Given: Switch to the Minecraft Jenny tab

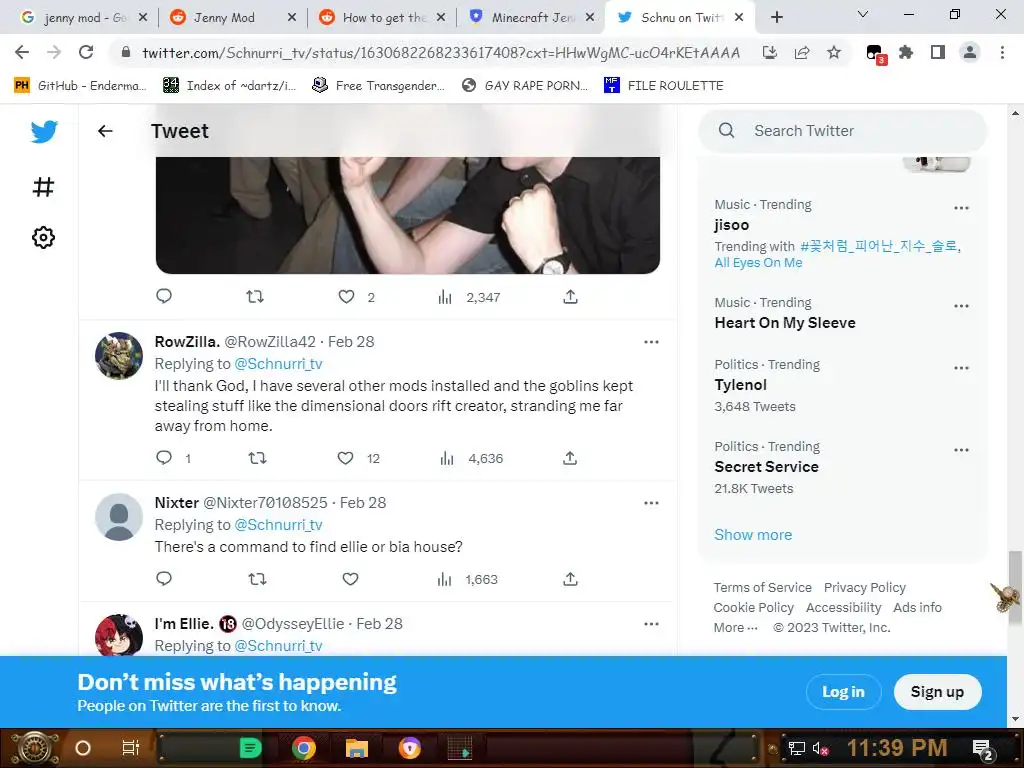Looking at the screenshot, I should tap(530, 18).
